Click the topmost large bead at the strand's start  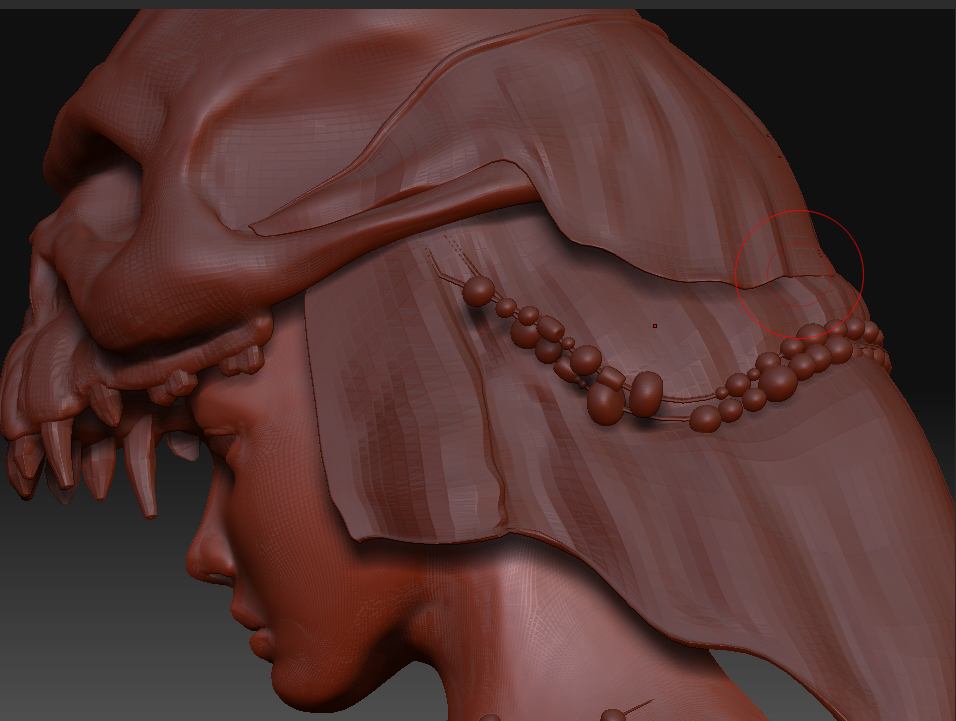(479, 291)
